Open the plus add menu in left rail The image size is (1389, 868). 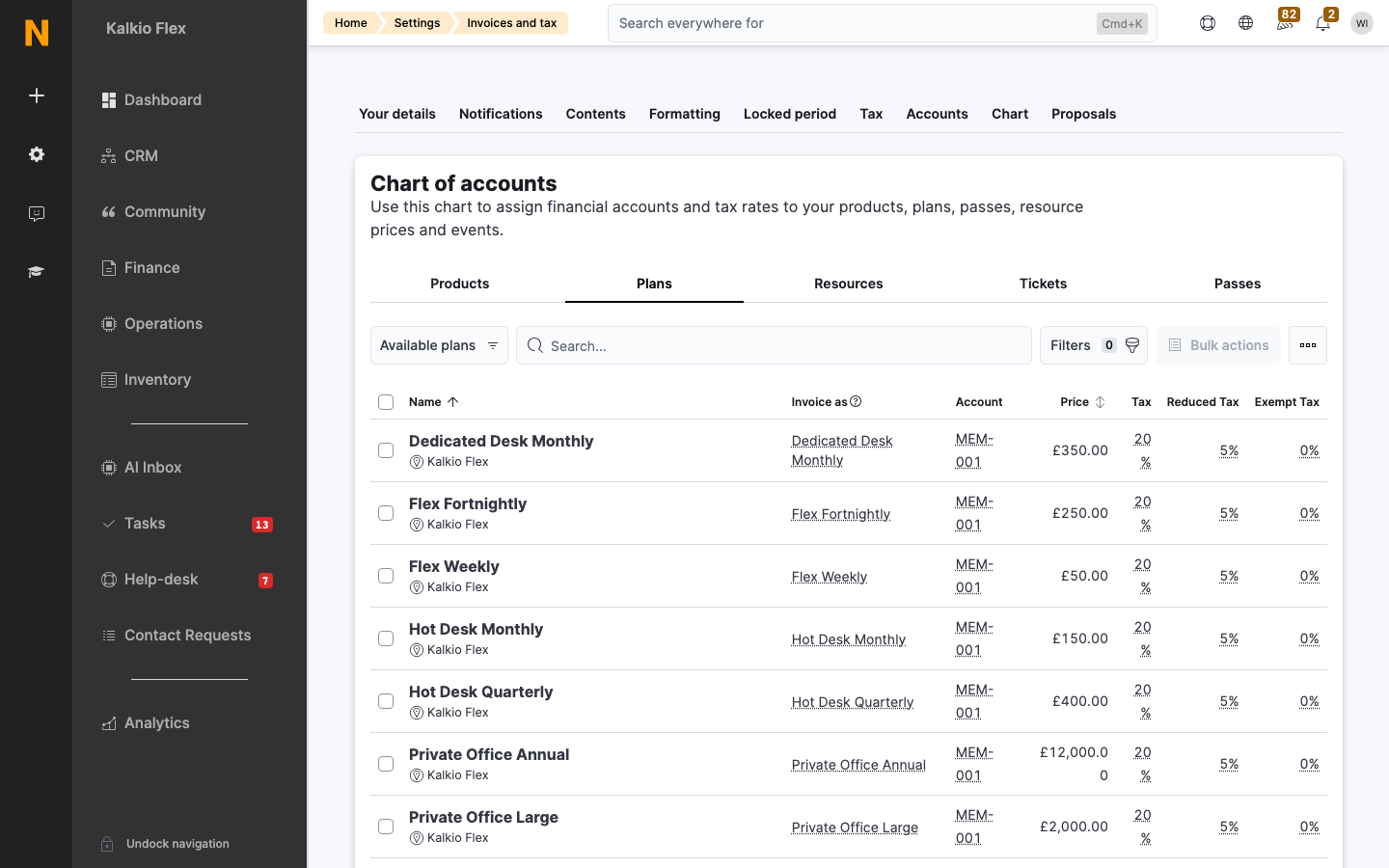click(37, 95)
